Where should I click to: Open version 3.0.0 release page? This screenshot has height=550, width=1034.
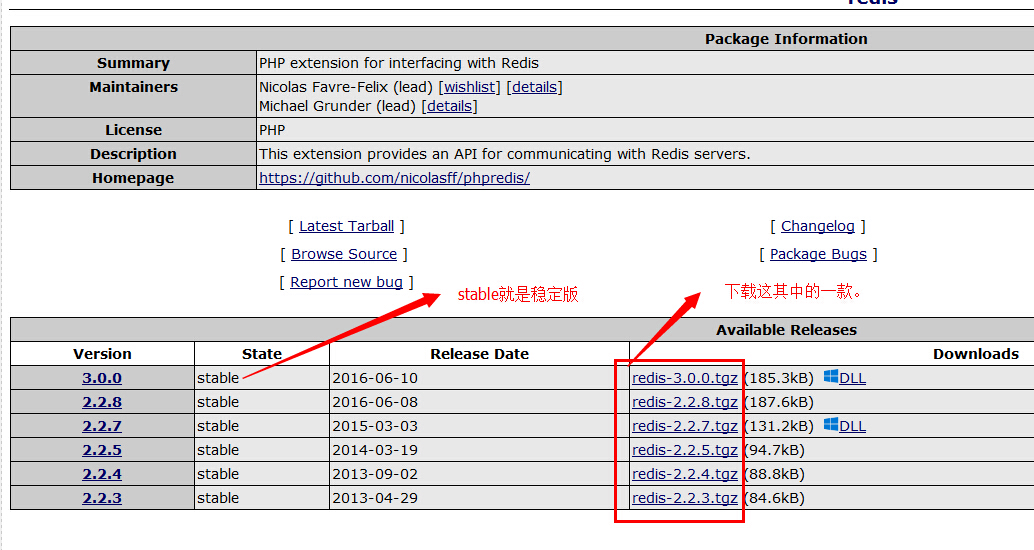coord(102,378)
